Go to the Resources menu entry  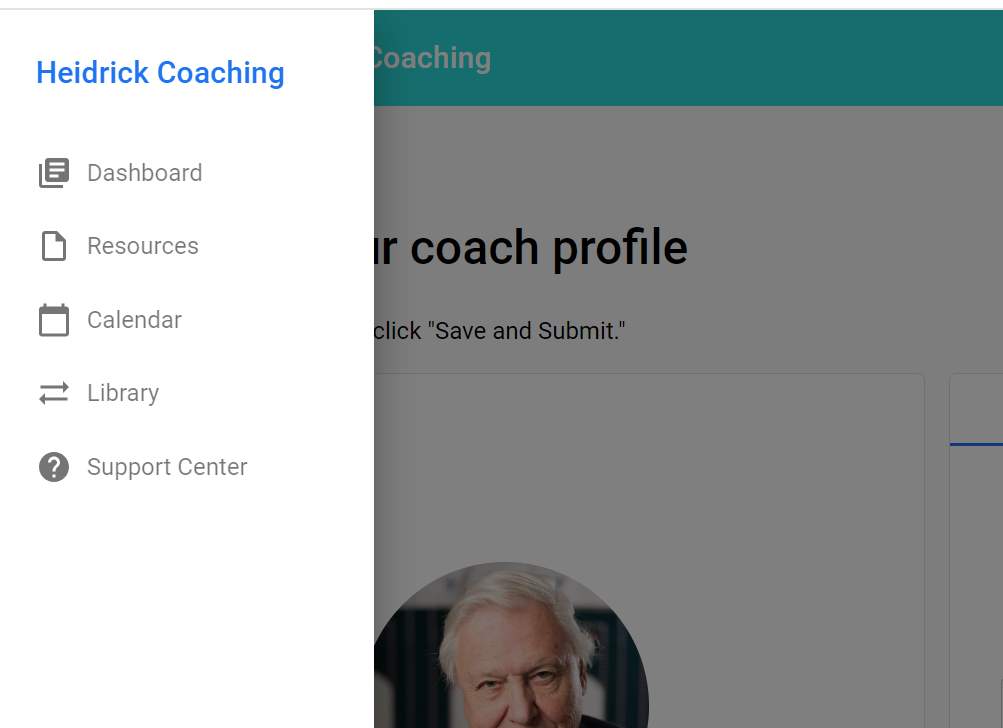point(143,246)
